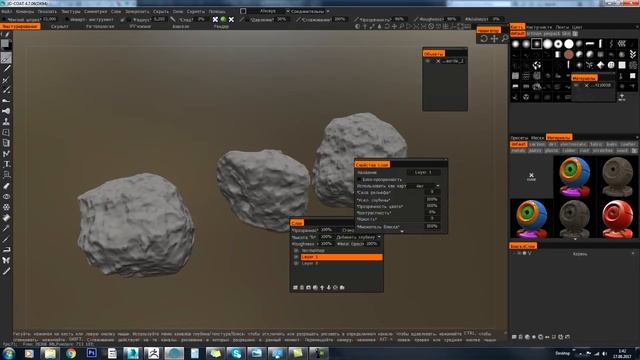Switch to the Retopology room tab
Viewport: 640px width, 360px height.
(x=100, y=27)
